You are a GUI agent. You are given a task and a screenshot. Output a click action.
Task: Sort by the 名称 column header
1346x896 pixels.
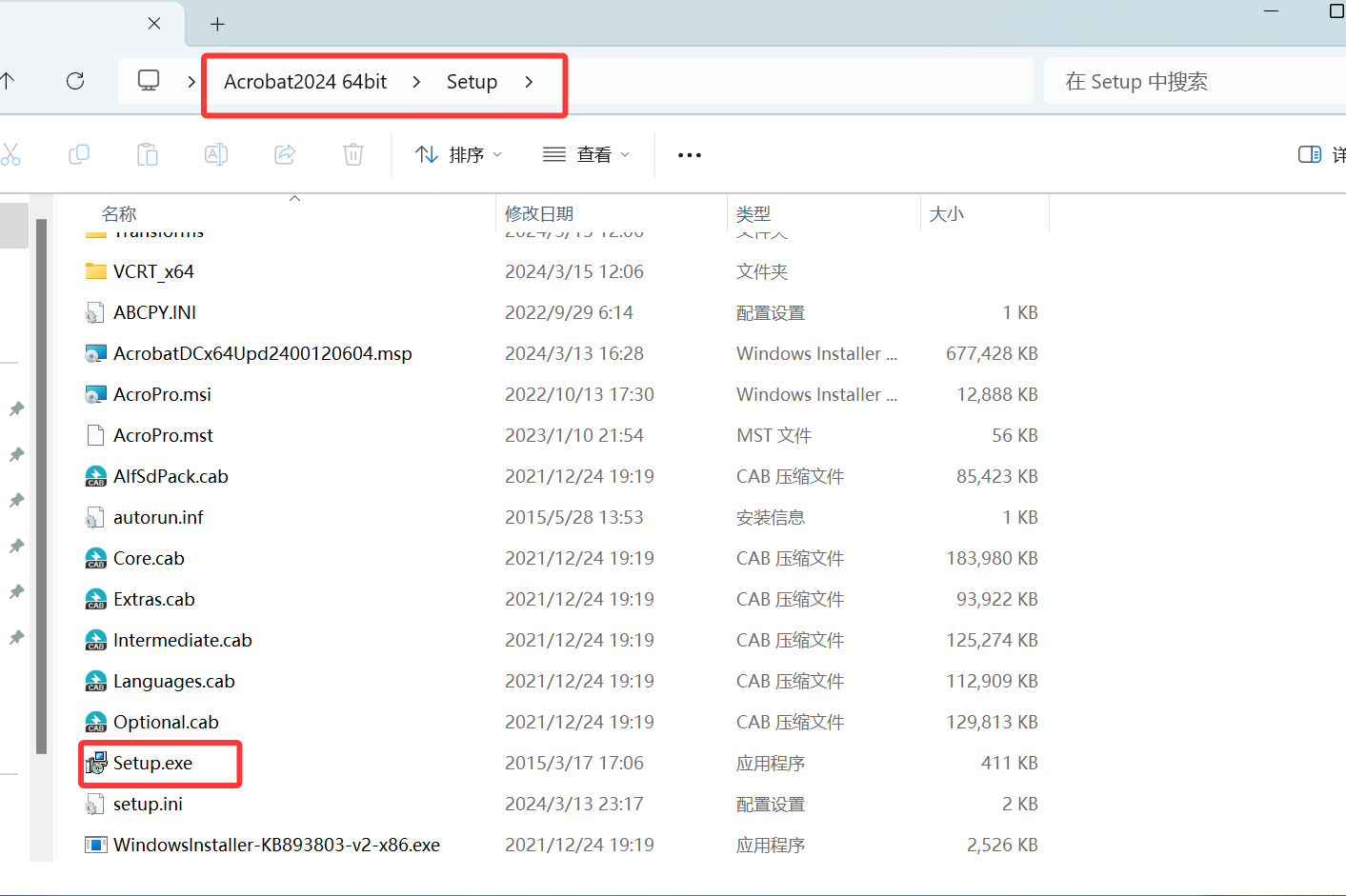(x=119, y=213)
